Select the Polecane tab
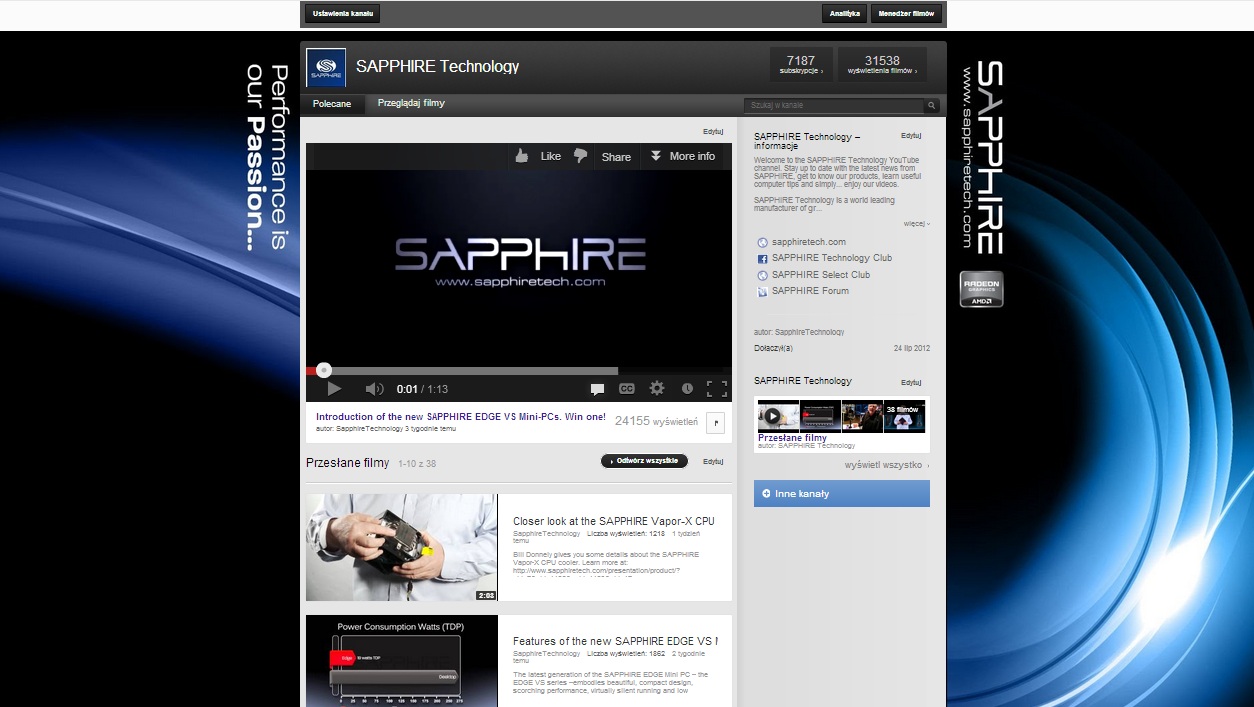This screenshot has height=707, width=1254. coord(332,104)
